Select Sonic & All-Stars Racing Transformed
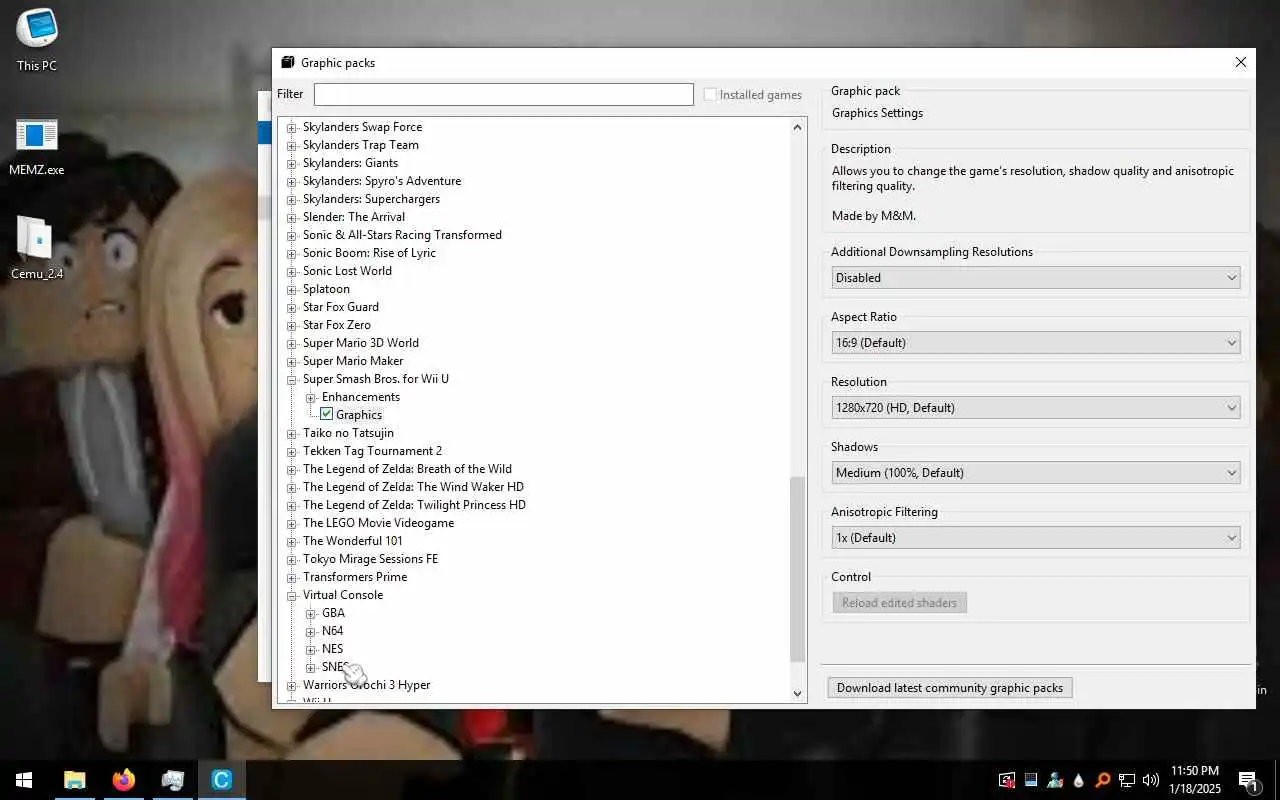1280x800 pixels. [x=402, y=235]
